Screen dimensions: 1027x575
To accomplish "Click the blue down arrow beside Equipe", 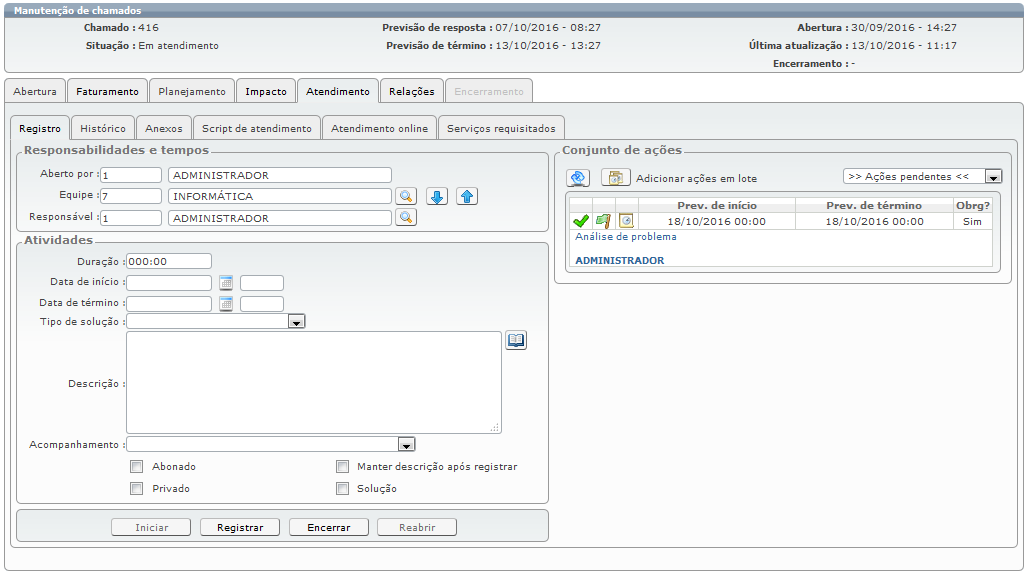I will (x=437, y=196).
